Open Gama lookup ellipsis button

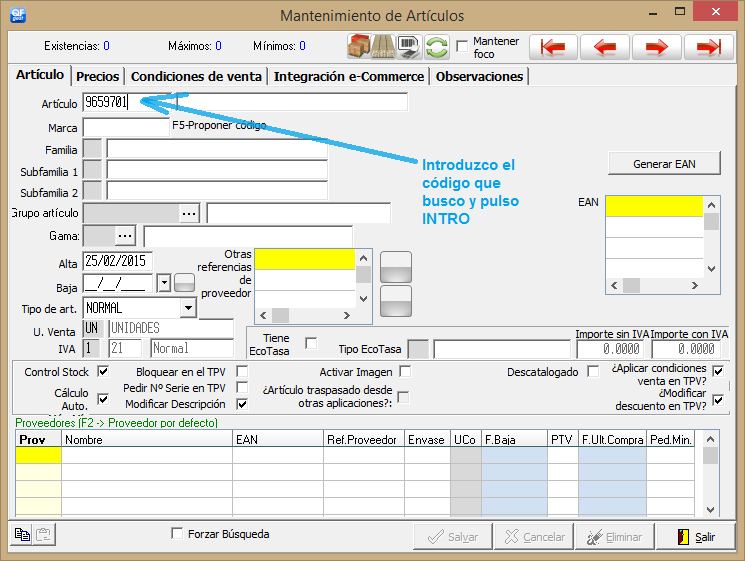(x=125, y=236)
